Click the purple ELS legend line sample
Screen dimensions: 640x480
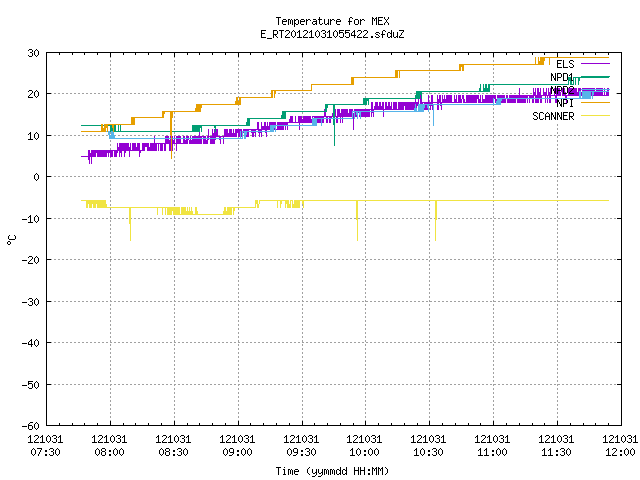[x=595, y=64]
